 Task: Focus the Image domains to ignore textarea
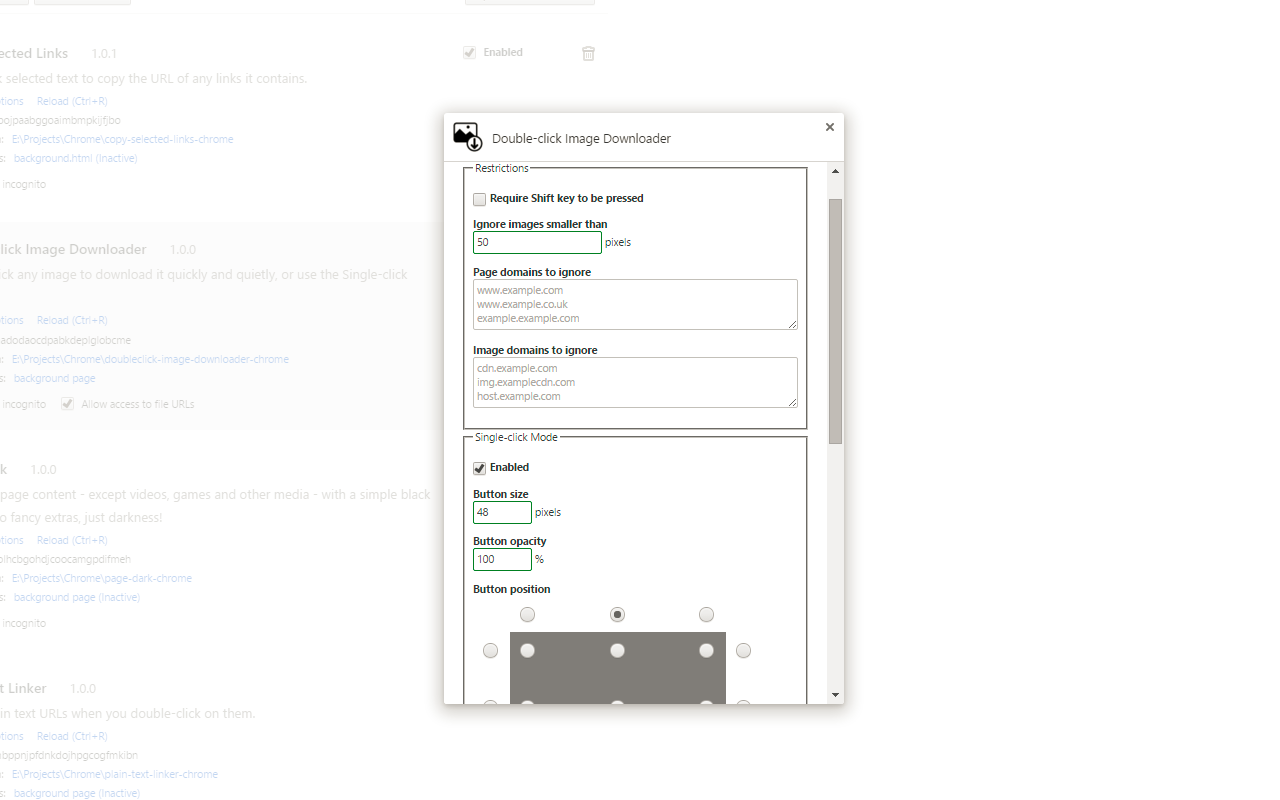coord(635,382)
